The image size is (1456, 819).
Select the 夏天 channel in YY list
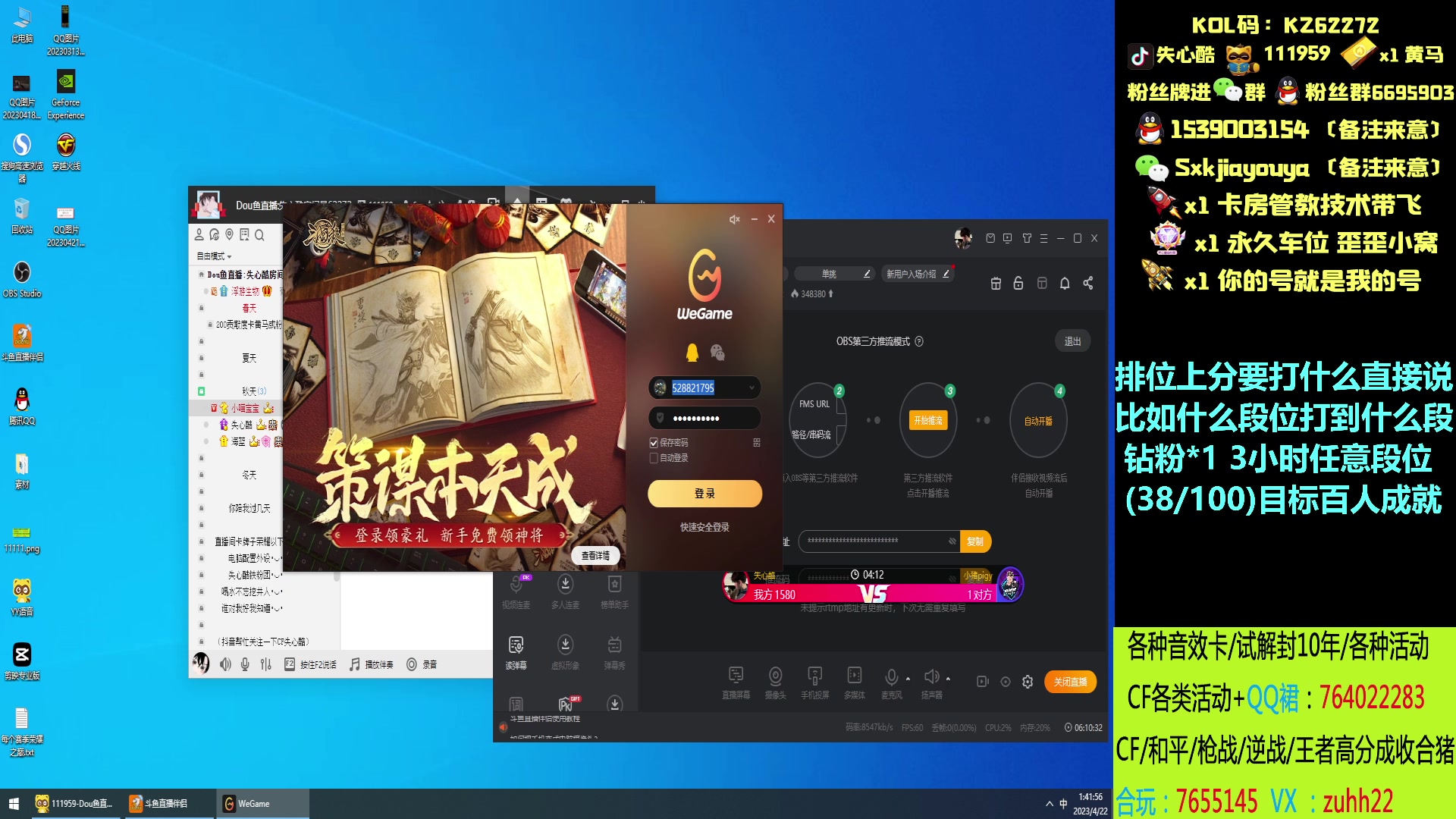click(249, 358)
